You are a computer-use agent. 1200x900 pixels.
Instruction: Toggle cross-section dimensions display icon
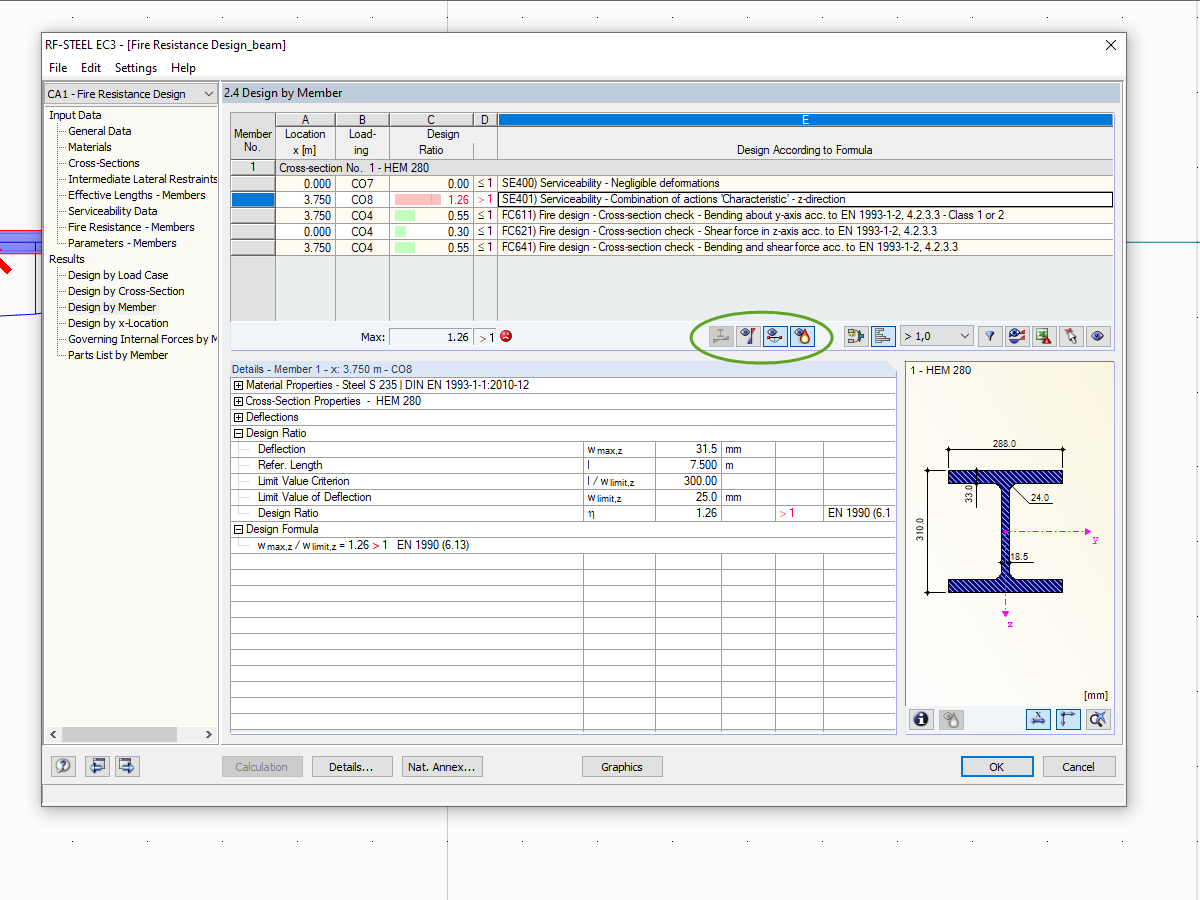click(x=1038, y=719)
